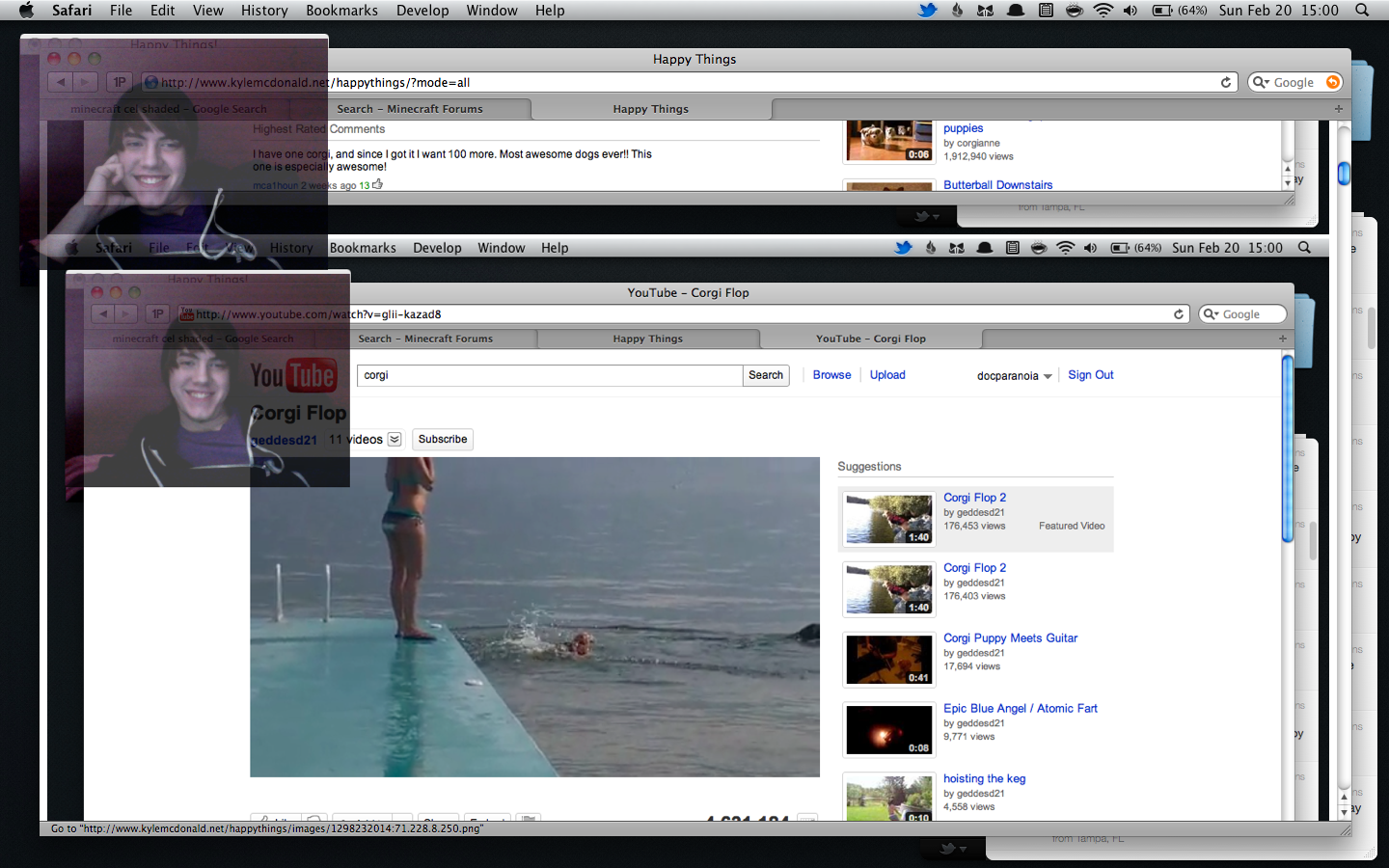1389x868 pixels.
Task: Open Spotlight search in the topmost menu bar
Action: pyautogui.click(x=1362, y=11)
